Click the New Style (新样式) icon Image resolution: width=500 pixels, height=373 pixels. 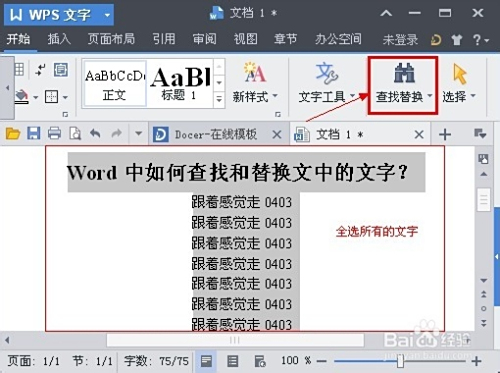click(x=255, y=72)
